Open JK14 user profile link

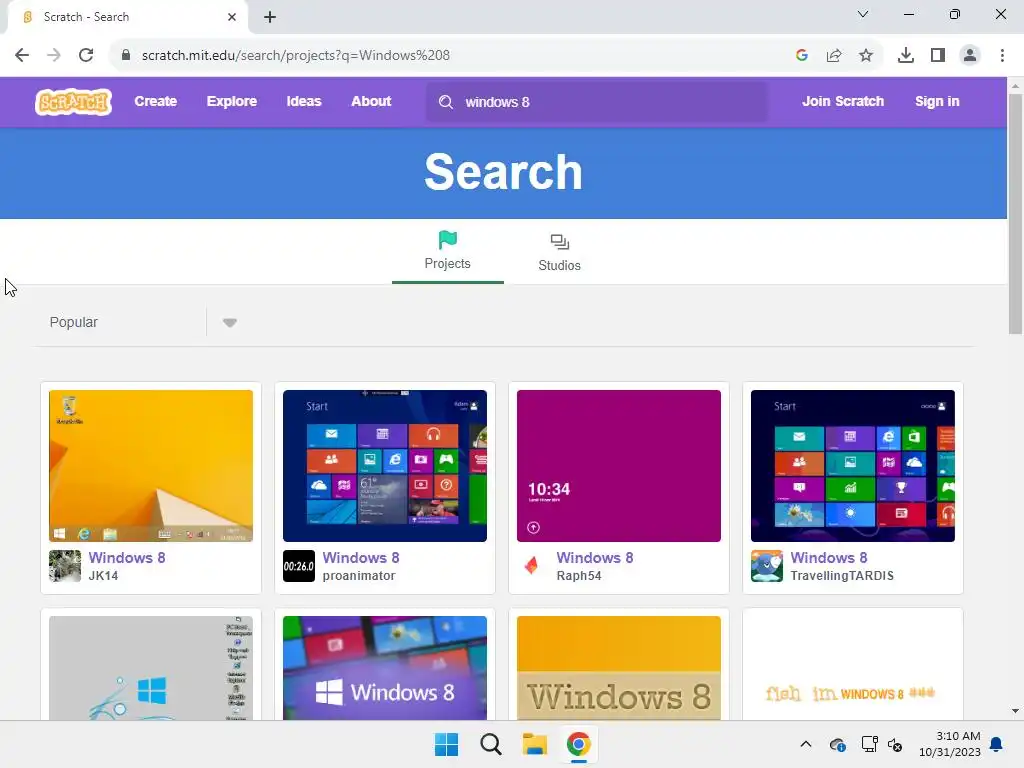[103, 575]
